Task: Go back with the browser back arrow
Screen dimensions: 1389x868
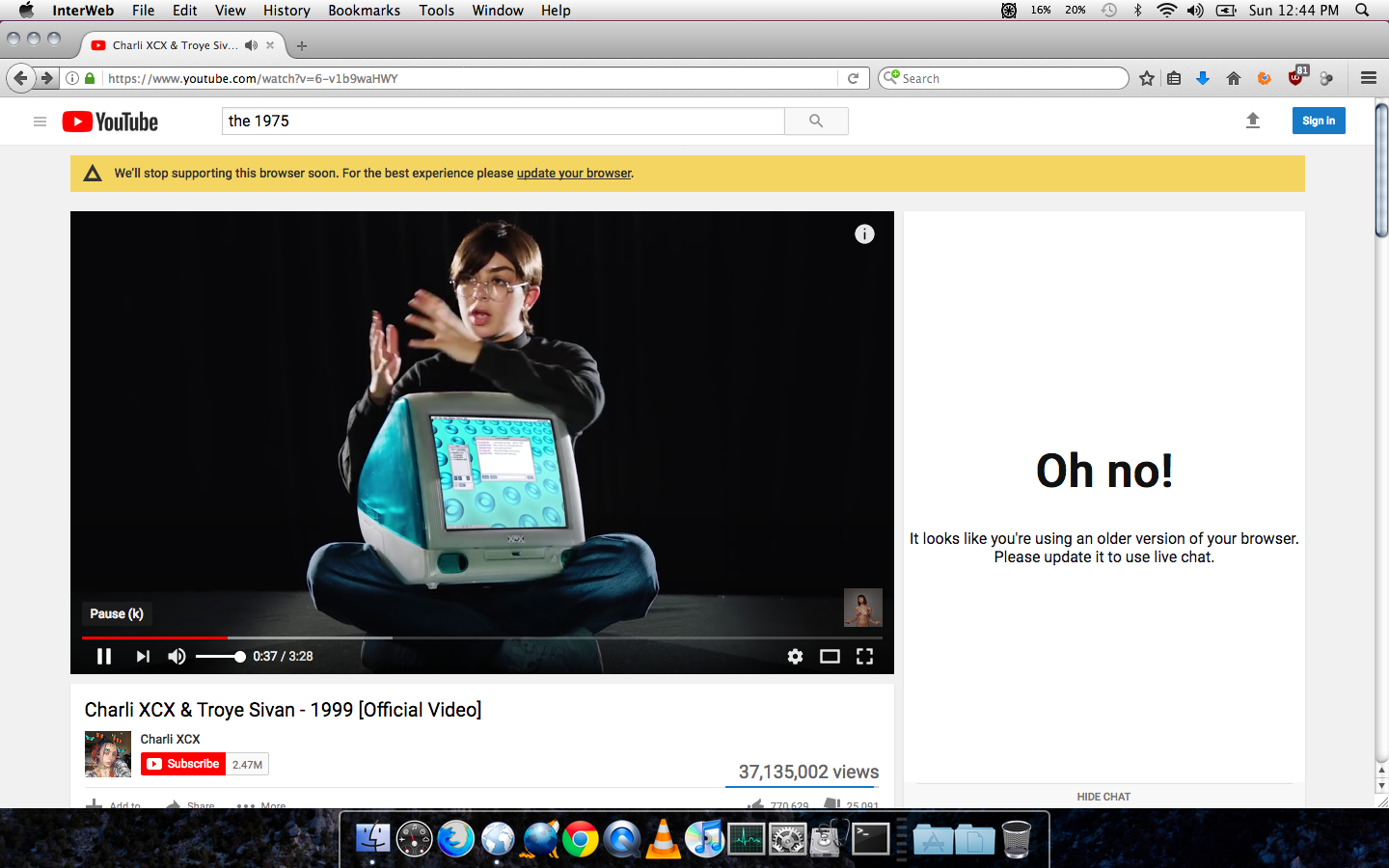Action: [20, 78]
